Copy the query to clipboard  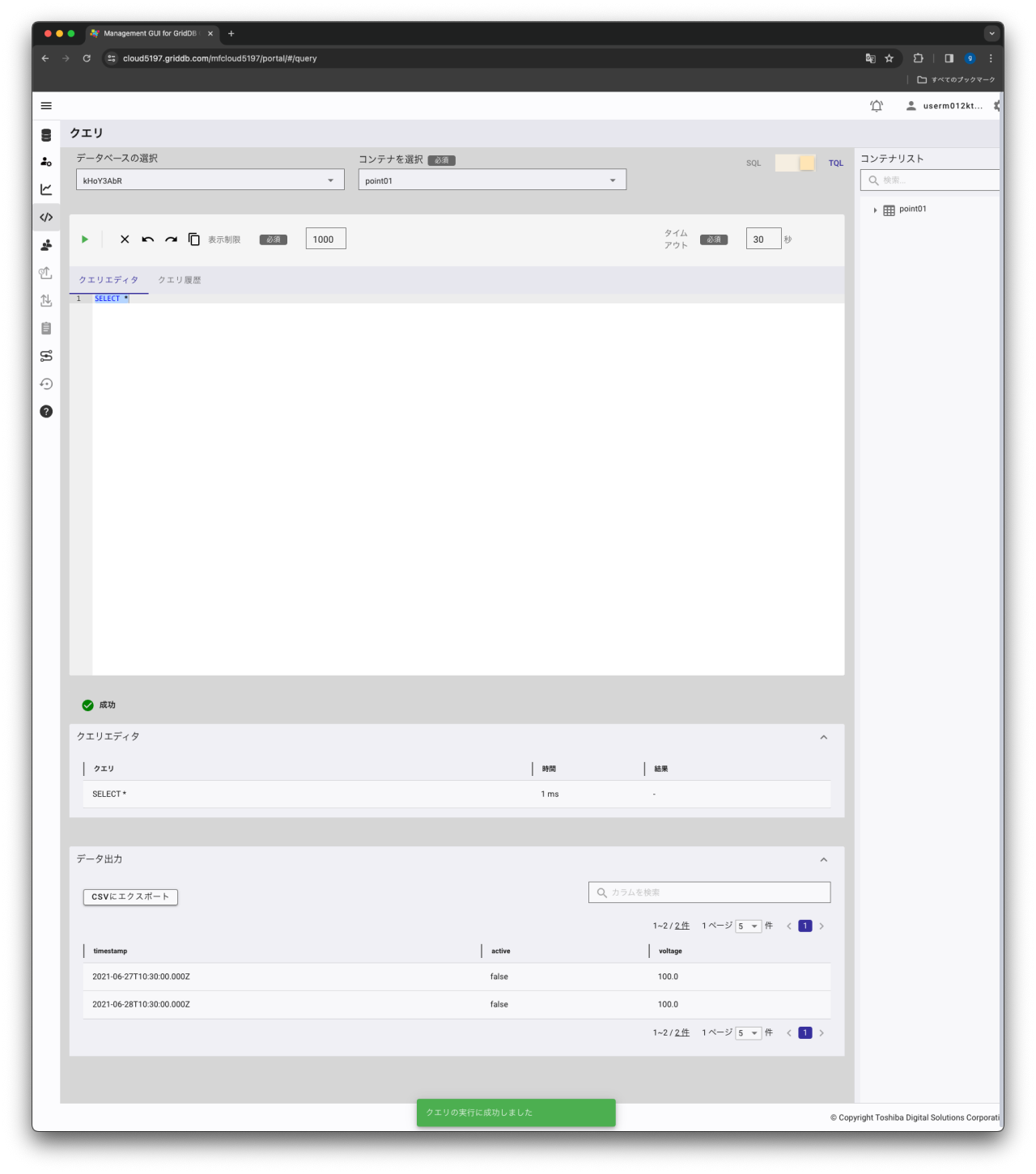194,239
